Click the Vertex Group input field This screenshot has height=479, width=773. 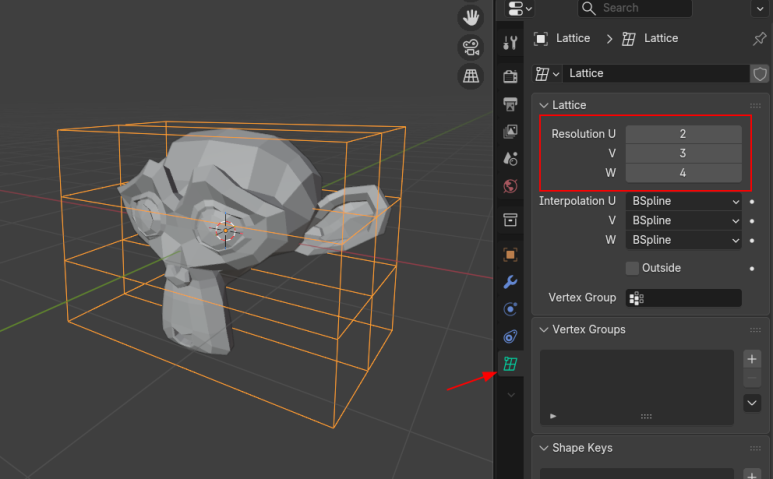[683, 298]
